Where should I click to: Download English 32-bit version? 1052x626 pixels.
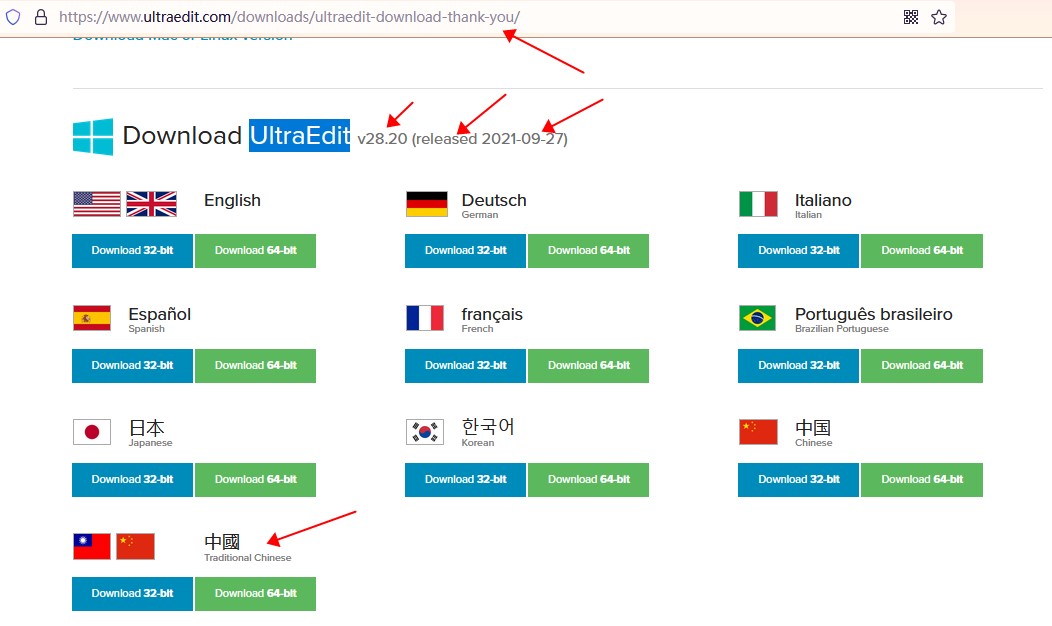pyautogui.click(x=132, y=251)
